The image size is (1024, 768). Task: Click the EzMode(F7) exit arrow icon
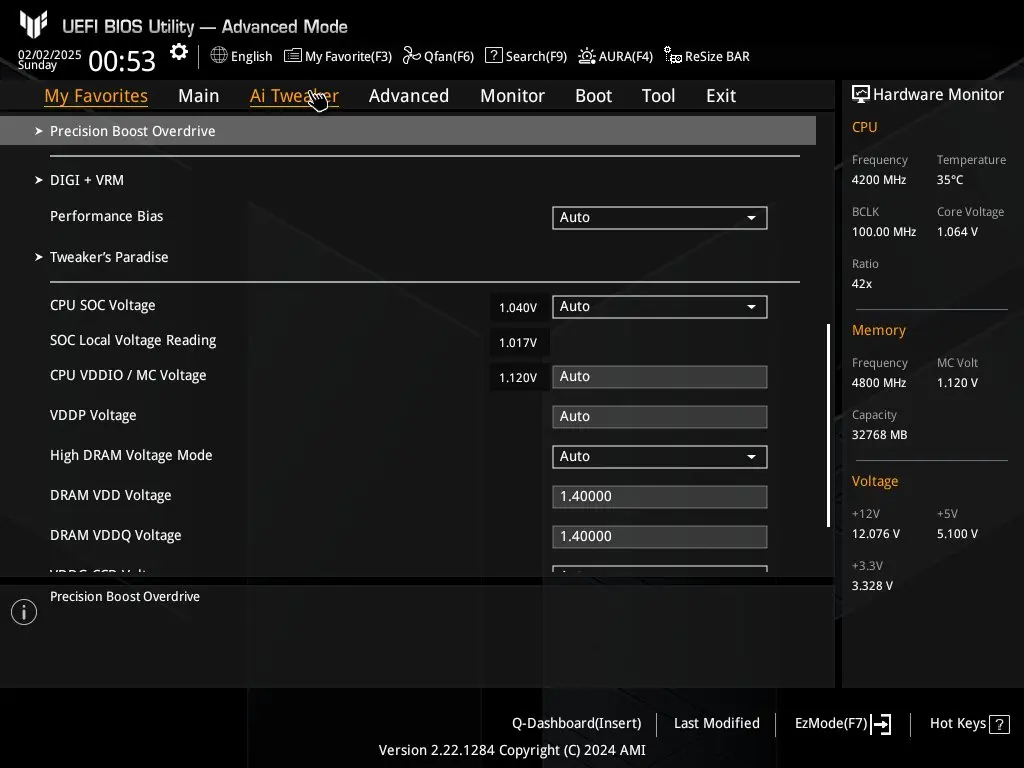882,724
